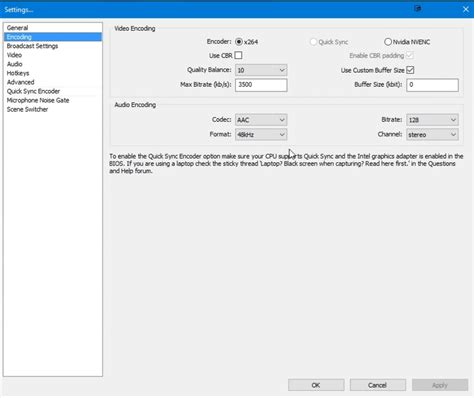Open the Video settings section
The width and height of the screenshot is (474, 398).
click(x=53, y=55)
